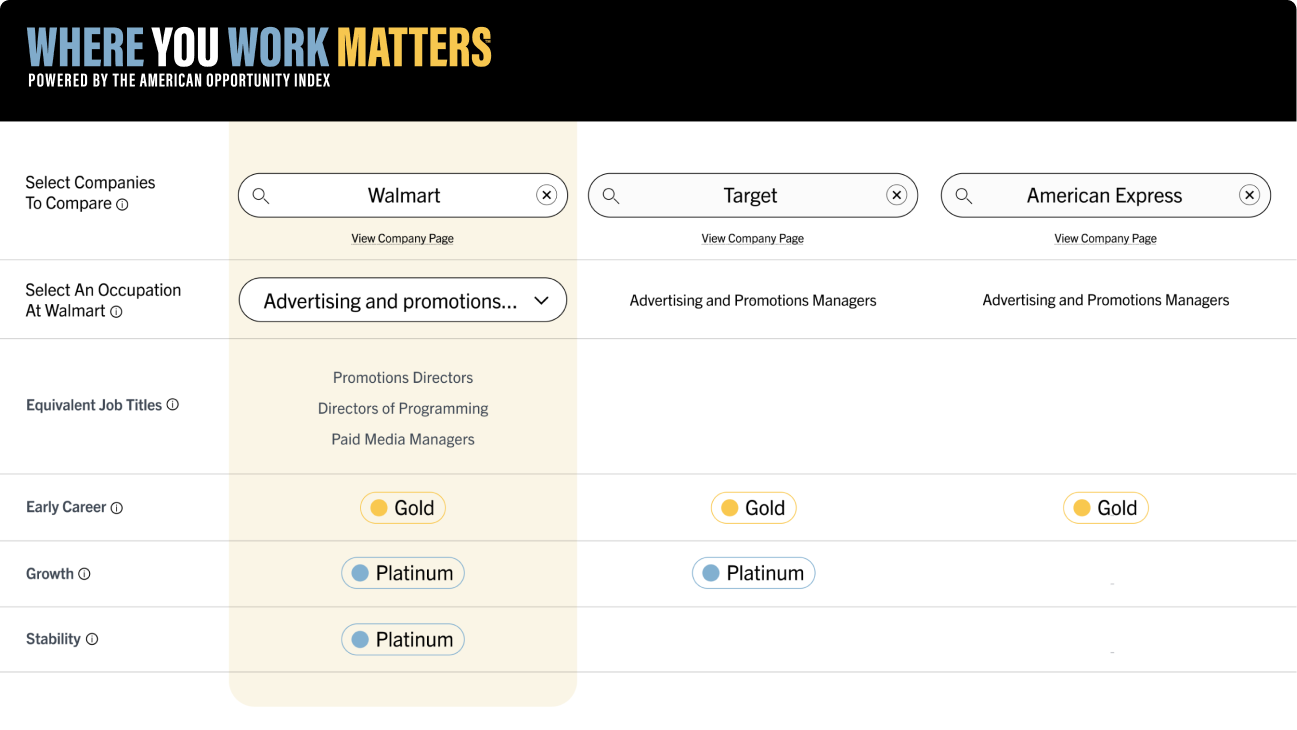Click Walmart's Platinum Stability badge
The height and width of the screenshot is (730, 1297).
pos(403,640)
